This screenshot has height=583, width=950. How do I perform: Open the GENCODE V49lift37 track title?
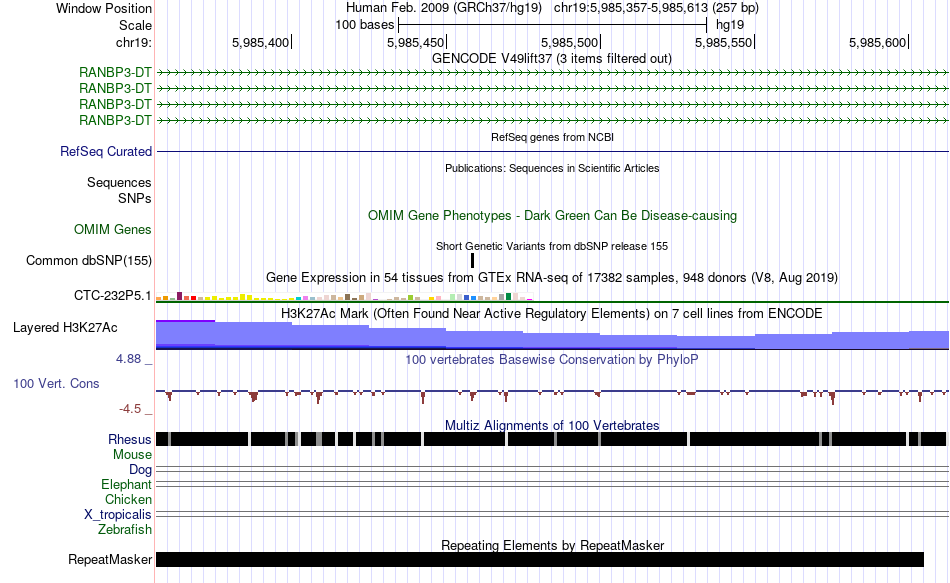[551, 59]
